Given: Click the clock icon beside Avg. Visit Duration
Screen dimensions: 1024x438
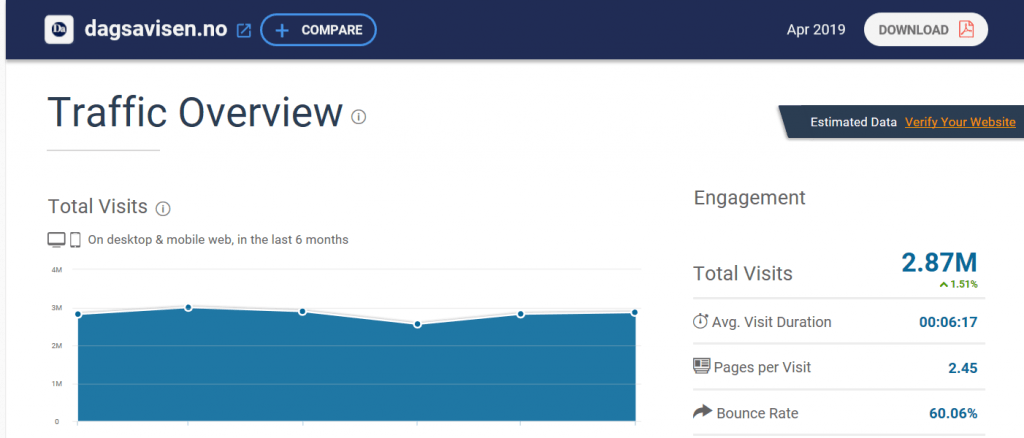Looking at the screenshot, I should (x=700, y=322).
